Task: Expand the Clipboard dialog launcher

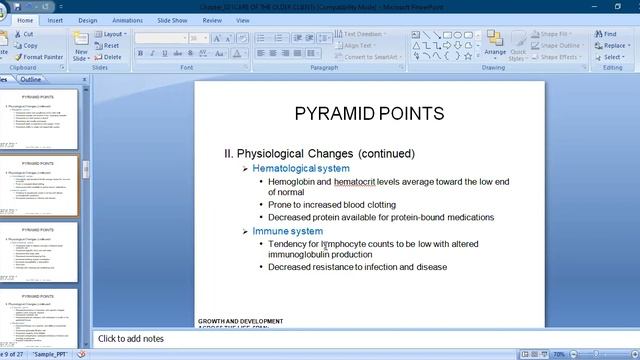Action: 62,67
